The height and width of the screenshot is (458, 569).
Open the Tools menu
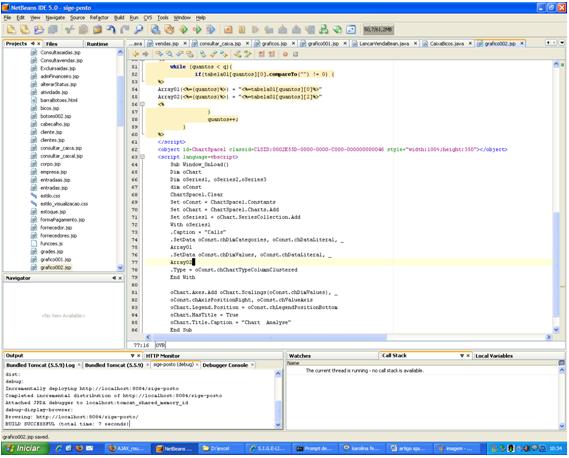pos(163,17)
